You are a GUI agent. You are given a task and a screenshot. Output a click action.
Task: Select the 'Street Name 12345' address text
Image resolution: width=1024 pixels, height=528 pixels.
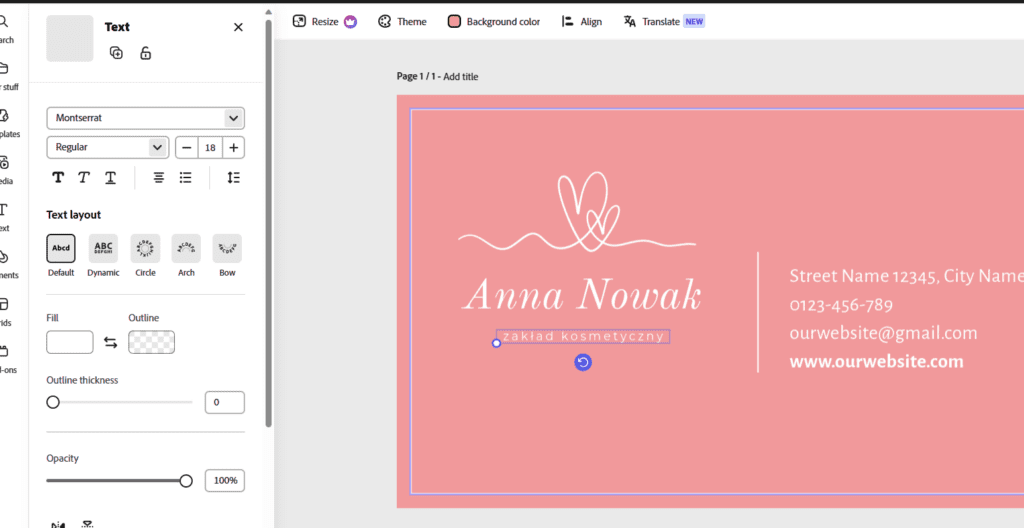(x=906, y=276)
